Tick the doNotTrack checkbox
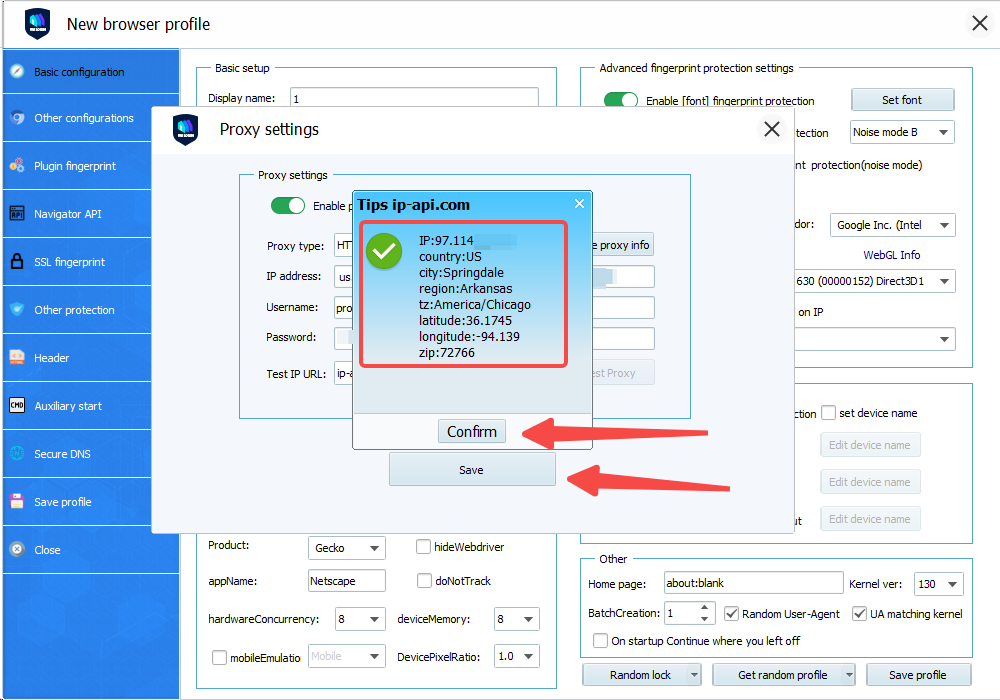This screenshot has width=1000, height=700. [x=424, y=581]
